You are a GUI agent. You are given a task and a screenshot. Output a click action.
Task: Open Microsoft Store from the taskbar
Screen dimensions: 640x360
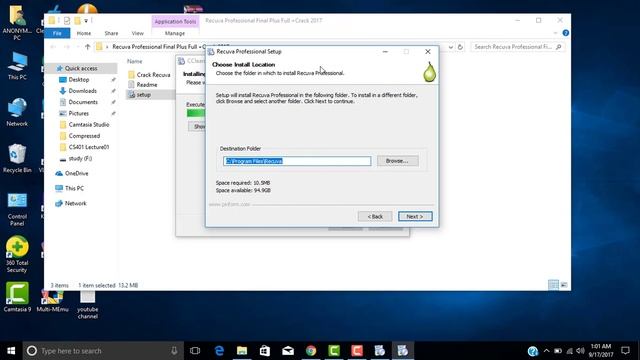point(265,351)
